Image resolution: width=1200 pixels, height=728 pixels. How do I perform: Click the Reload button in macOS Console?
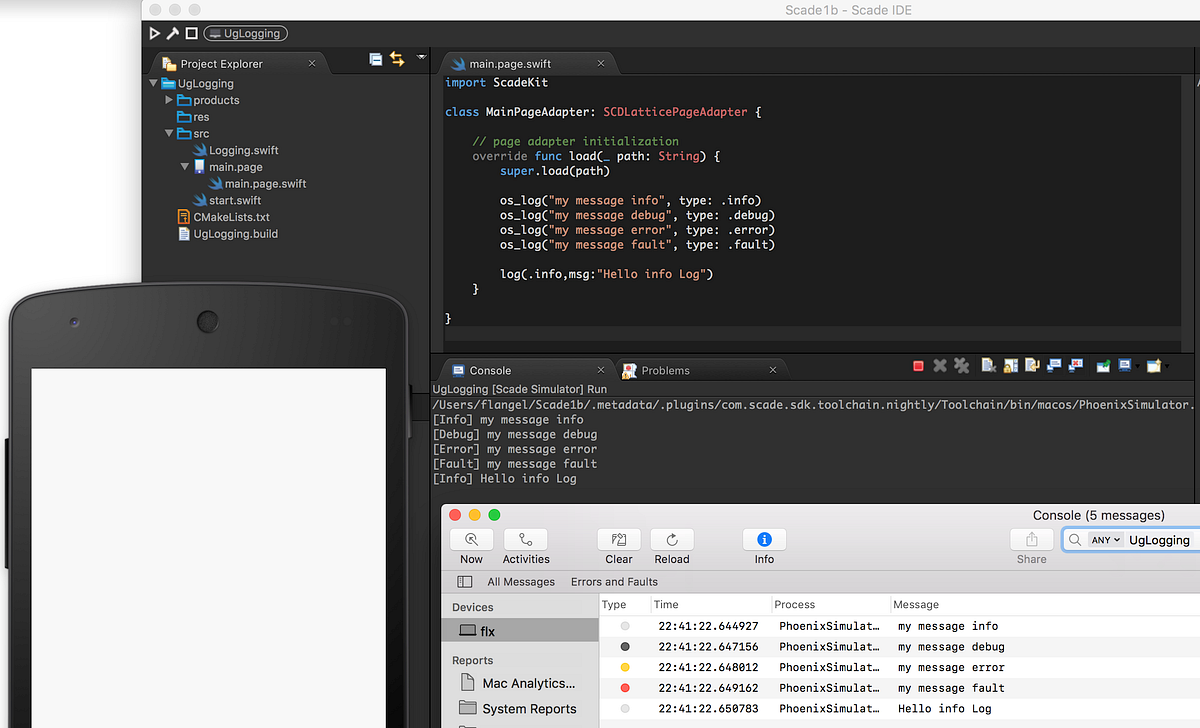(671, 543)
